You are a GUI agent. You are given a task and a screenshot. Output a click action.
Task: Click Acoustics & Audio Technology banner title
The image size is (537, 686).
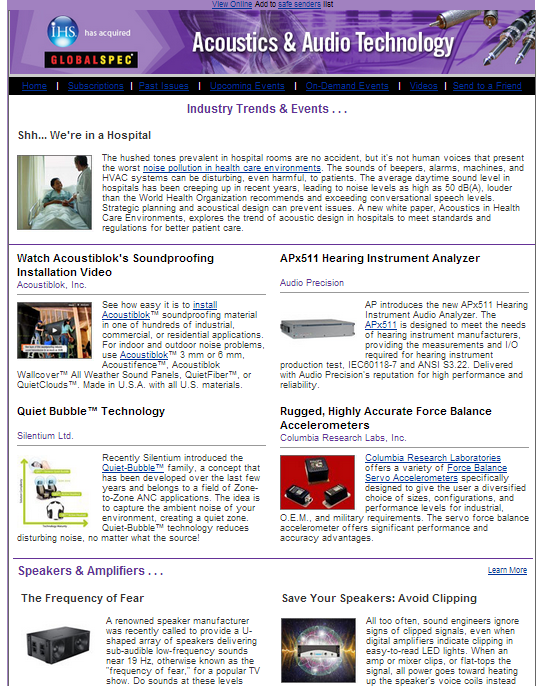point(323,43)
